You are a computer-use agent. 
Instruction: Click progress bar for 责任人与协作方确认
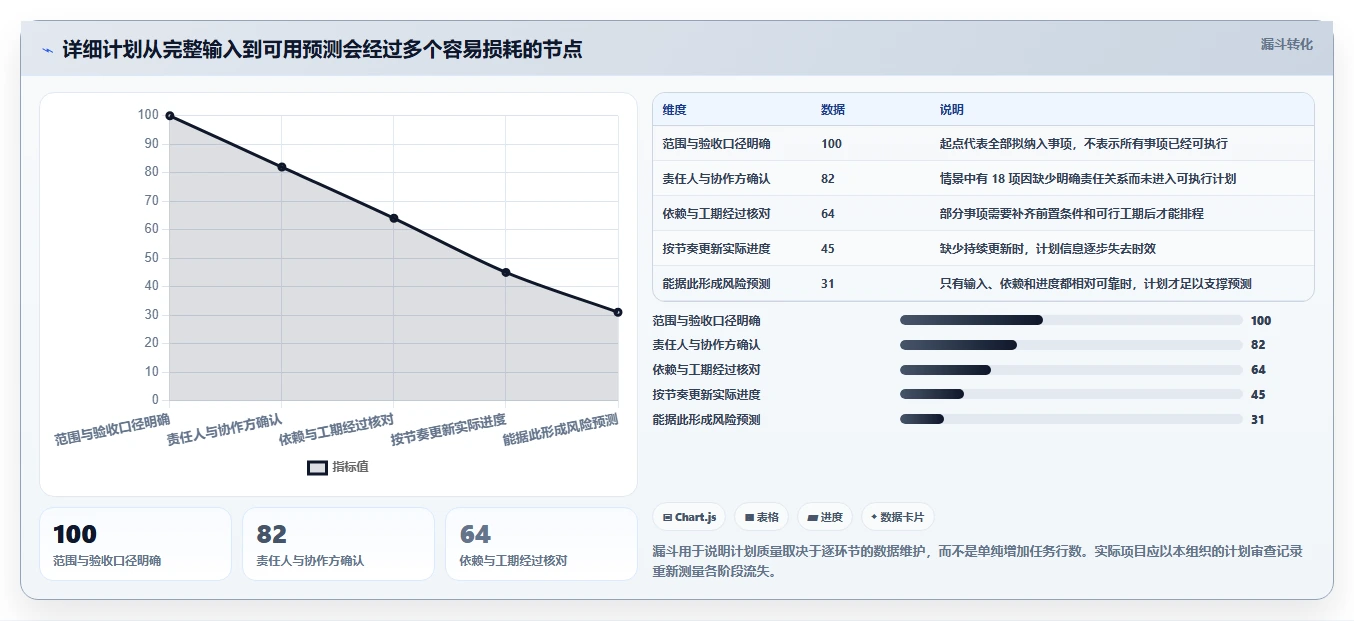pyautogui.click(x=1071, y=345)
